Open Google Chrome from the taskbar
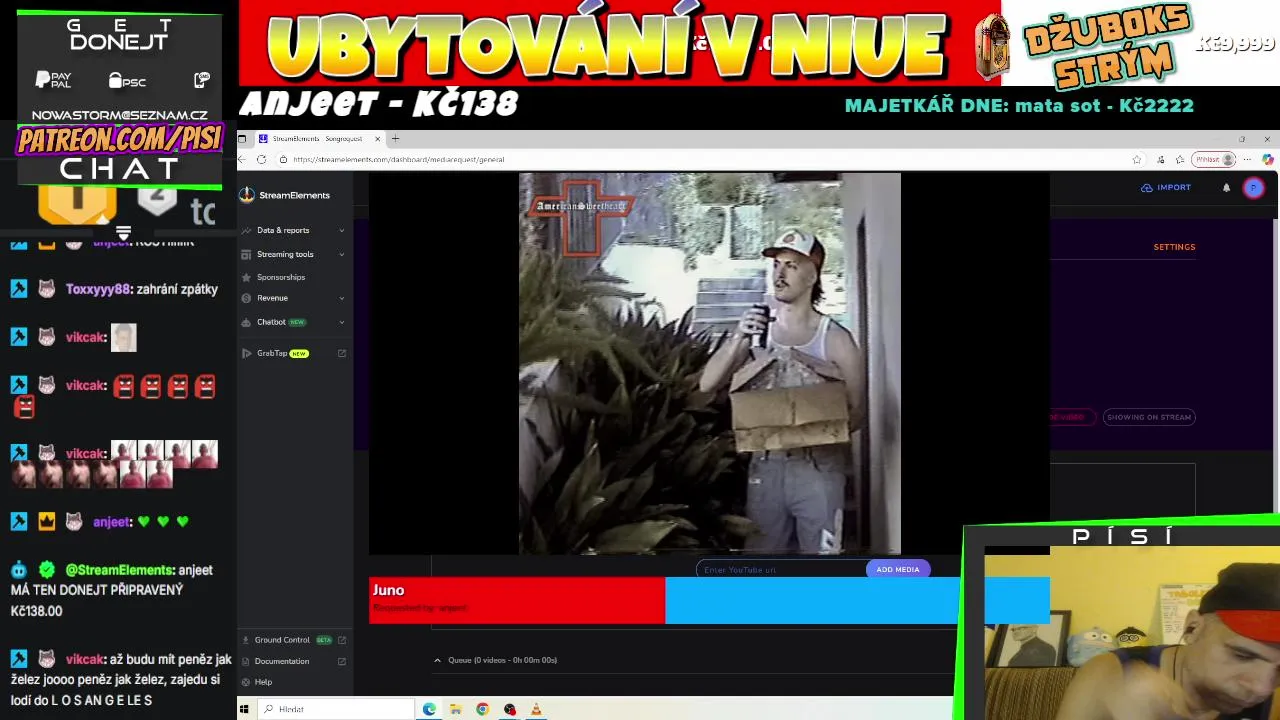 pos(482,709)
